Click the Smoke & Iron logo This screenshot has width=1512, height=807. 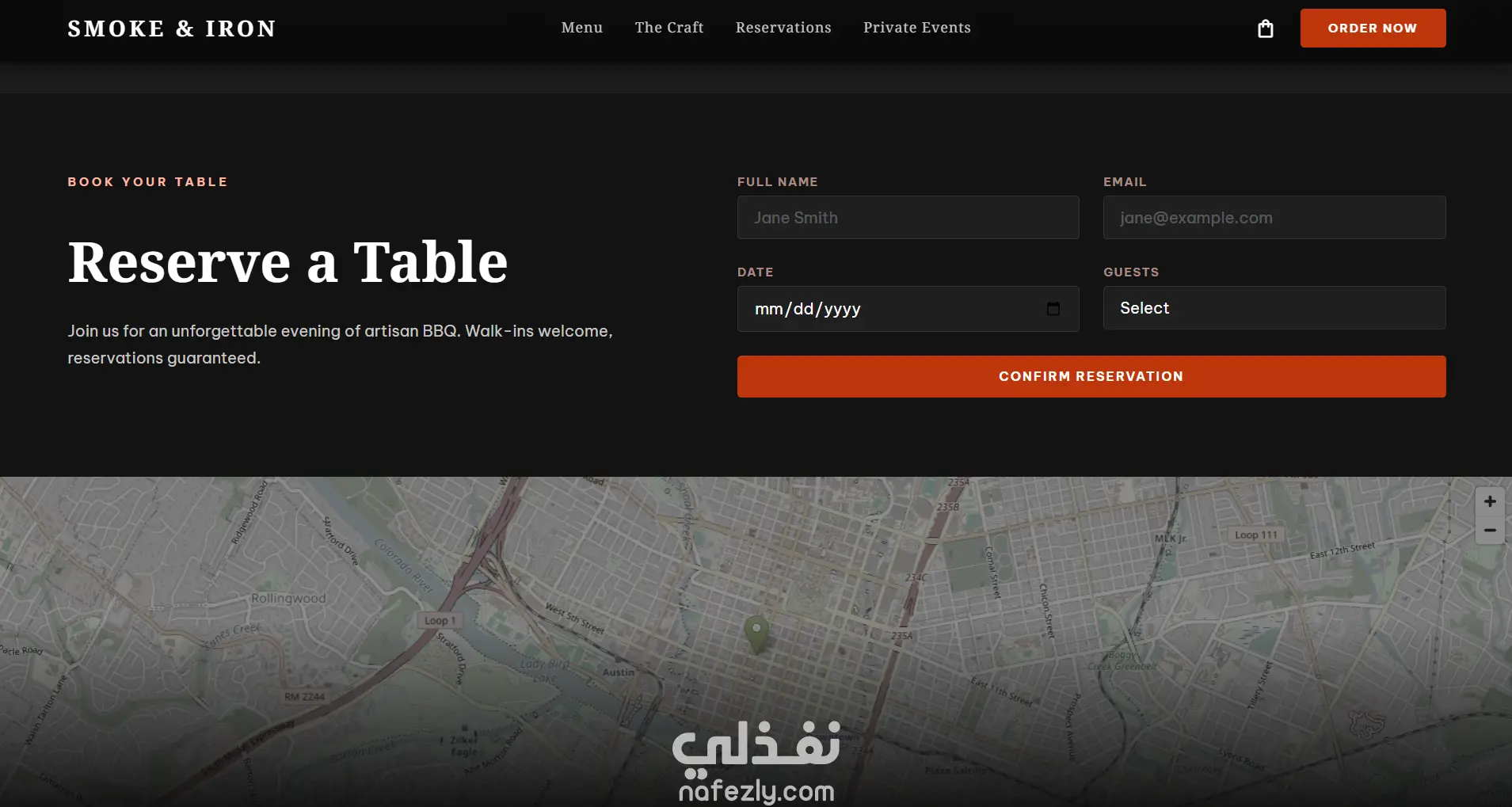[172, 29]
